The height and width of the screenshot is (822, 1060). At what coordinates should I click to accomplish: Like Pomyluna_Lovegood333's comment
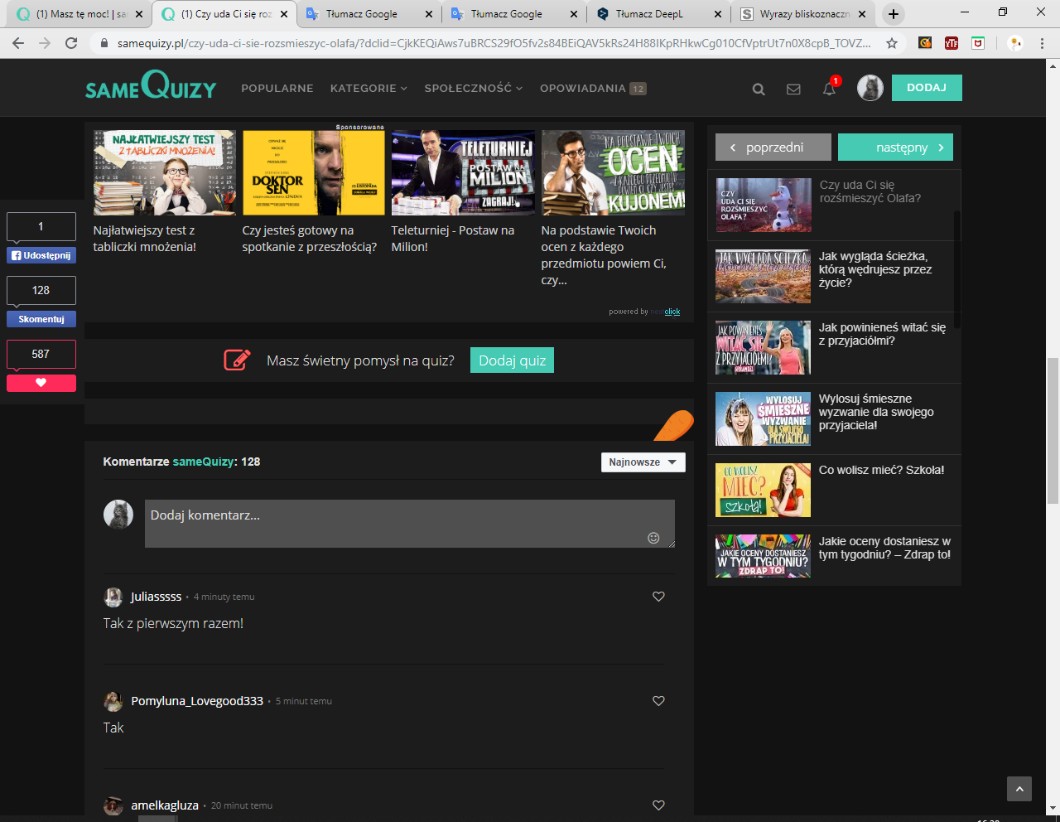coord(658,701)
